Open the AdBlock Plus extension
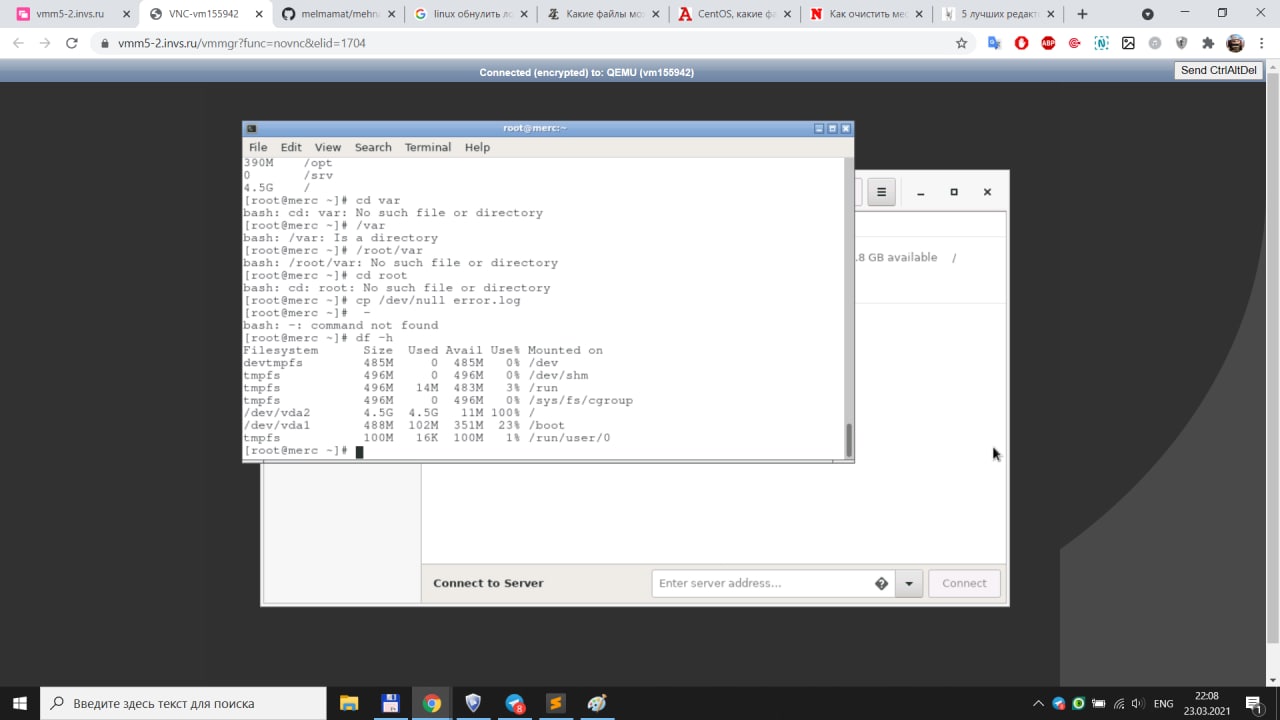1280x720 pixels. tap(1048, 44)
